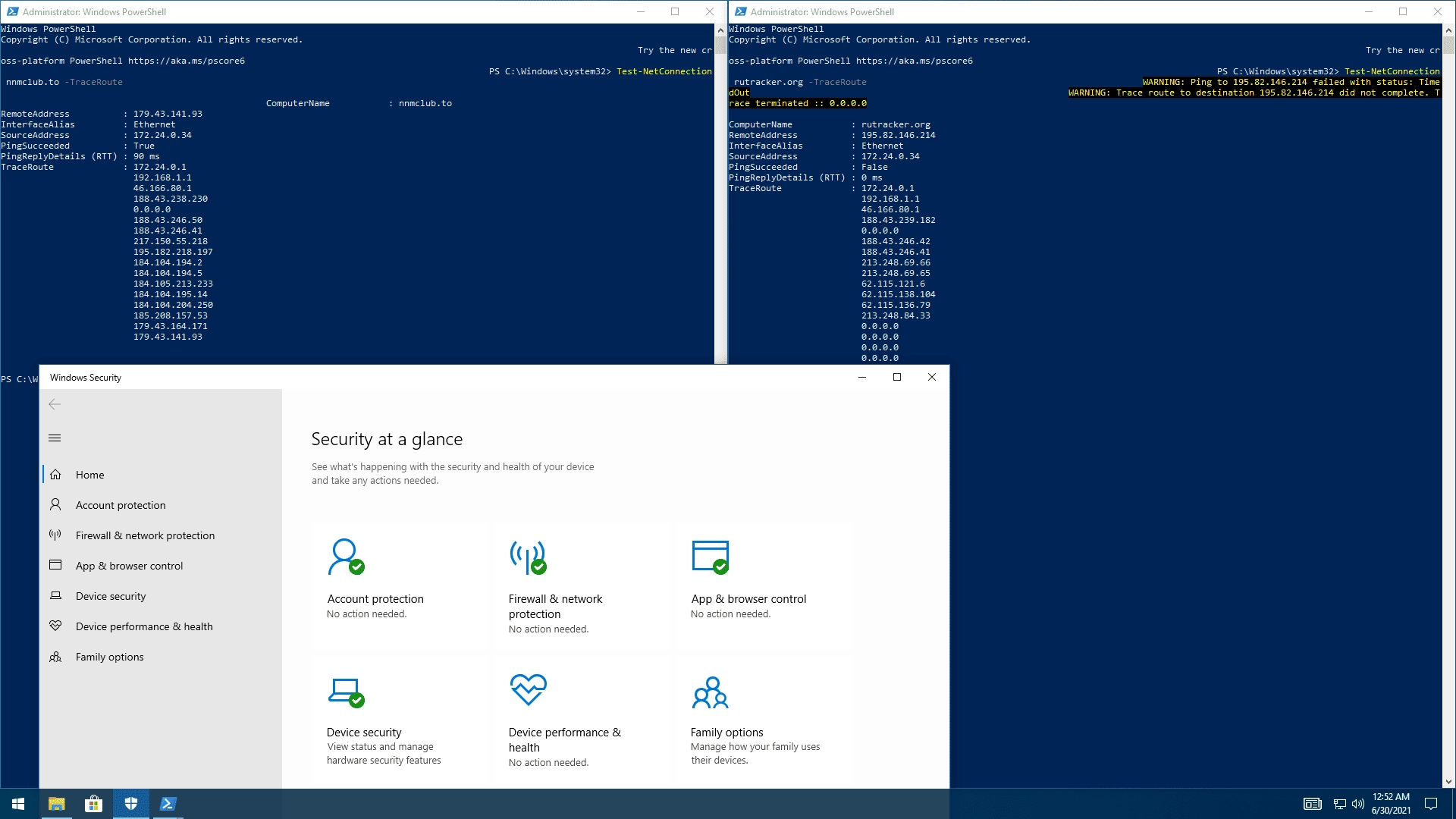The image size is (1456, 819).
Task: Click trace hop 217.150.55.218 in left PowerShell
Action: click(x=171, y=241)
